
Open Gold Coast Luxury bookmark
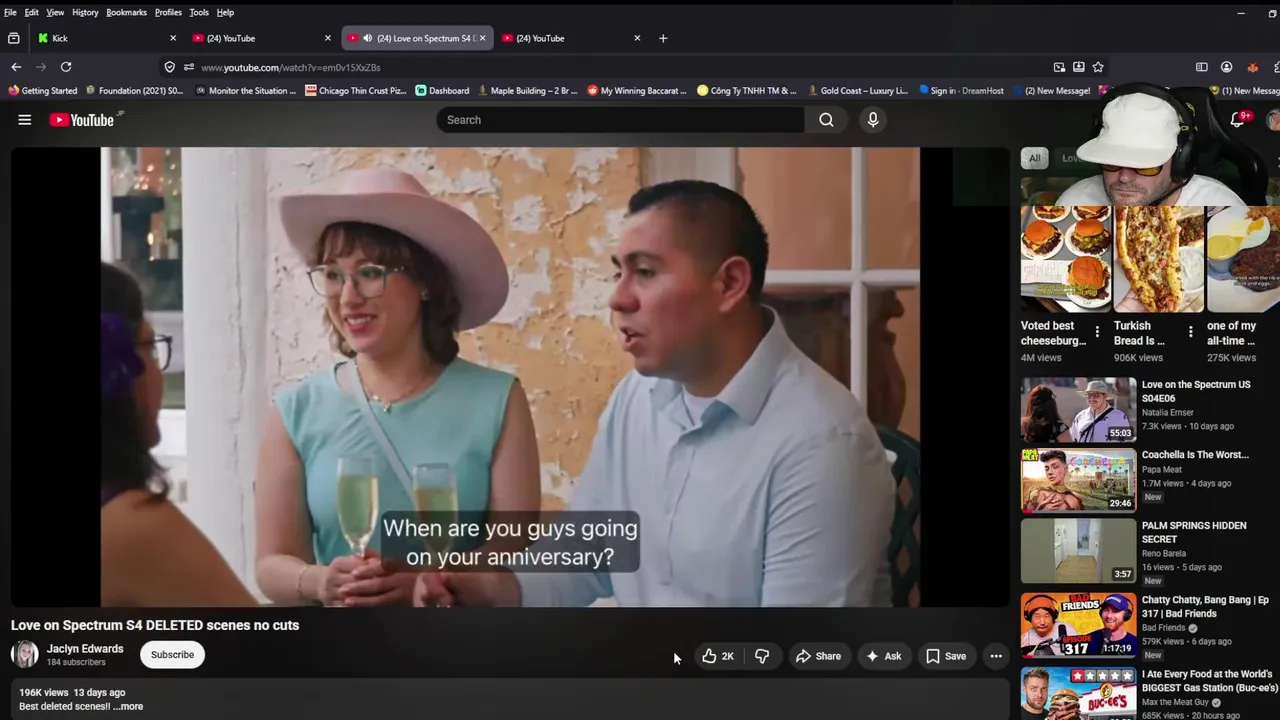click(x=857, y=90)
